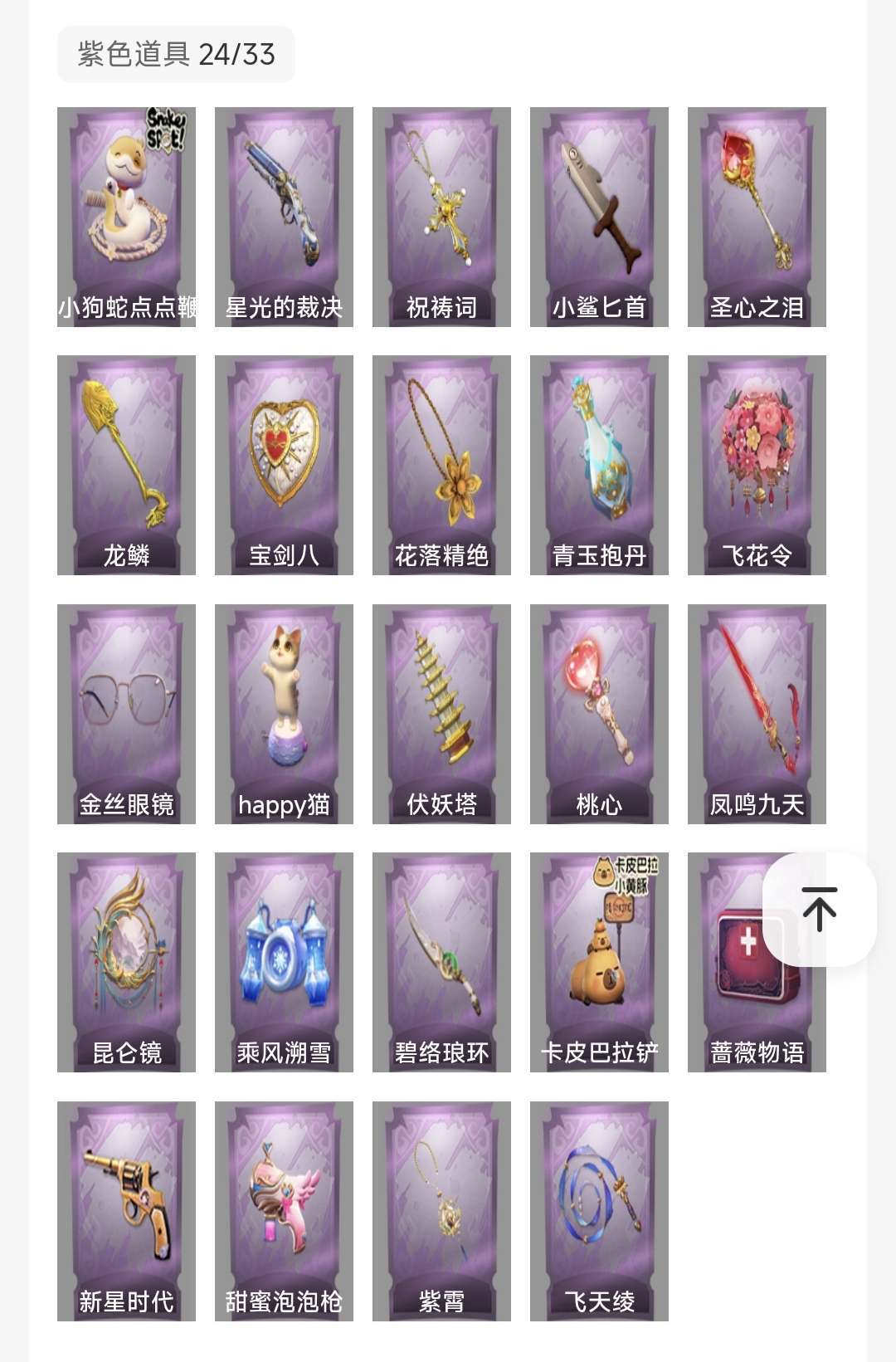Open the happy猫 cat item card
This screenshot has height=1362, width=896.
tap(284, 714)
